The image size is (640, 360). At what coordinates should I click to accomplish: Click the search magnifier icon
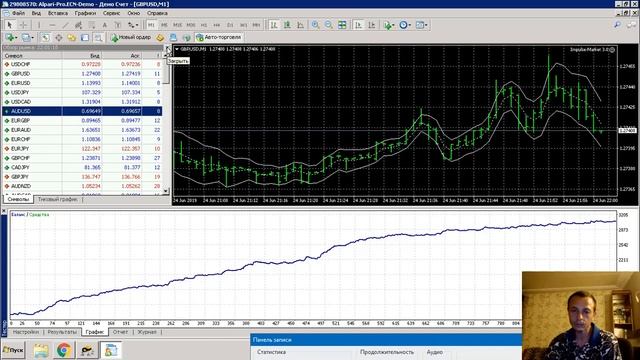618,25
